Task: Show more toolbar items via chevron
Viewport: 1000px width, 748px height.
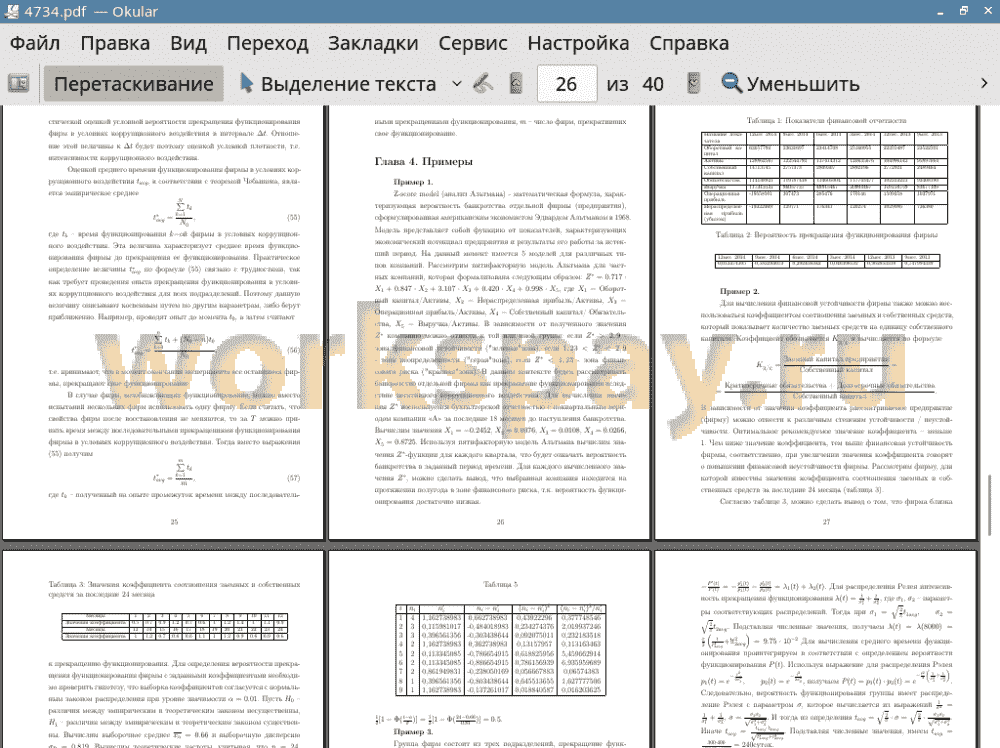Action: [984, 84]
